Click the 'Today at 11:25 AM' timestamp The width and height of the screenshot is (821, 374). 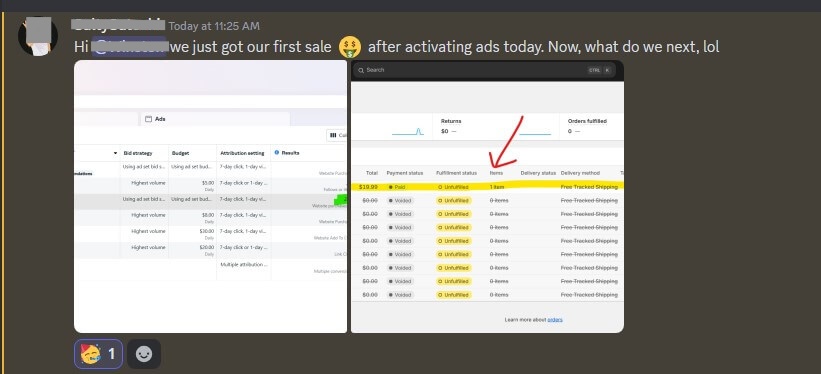coord(214,26)
